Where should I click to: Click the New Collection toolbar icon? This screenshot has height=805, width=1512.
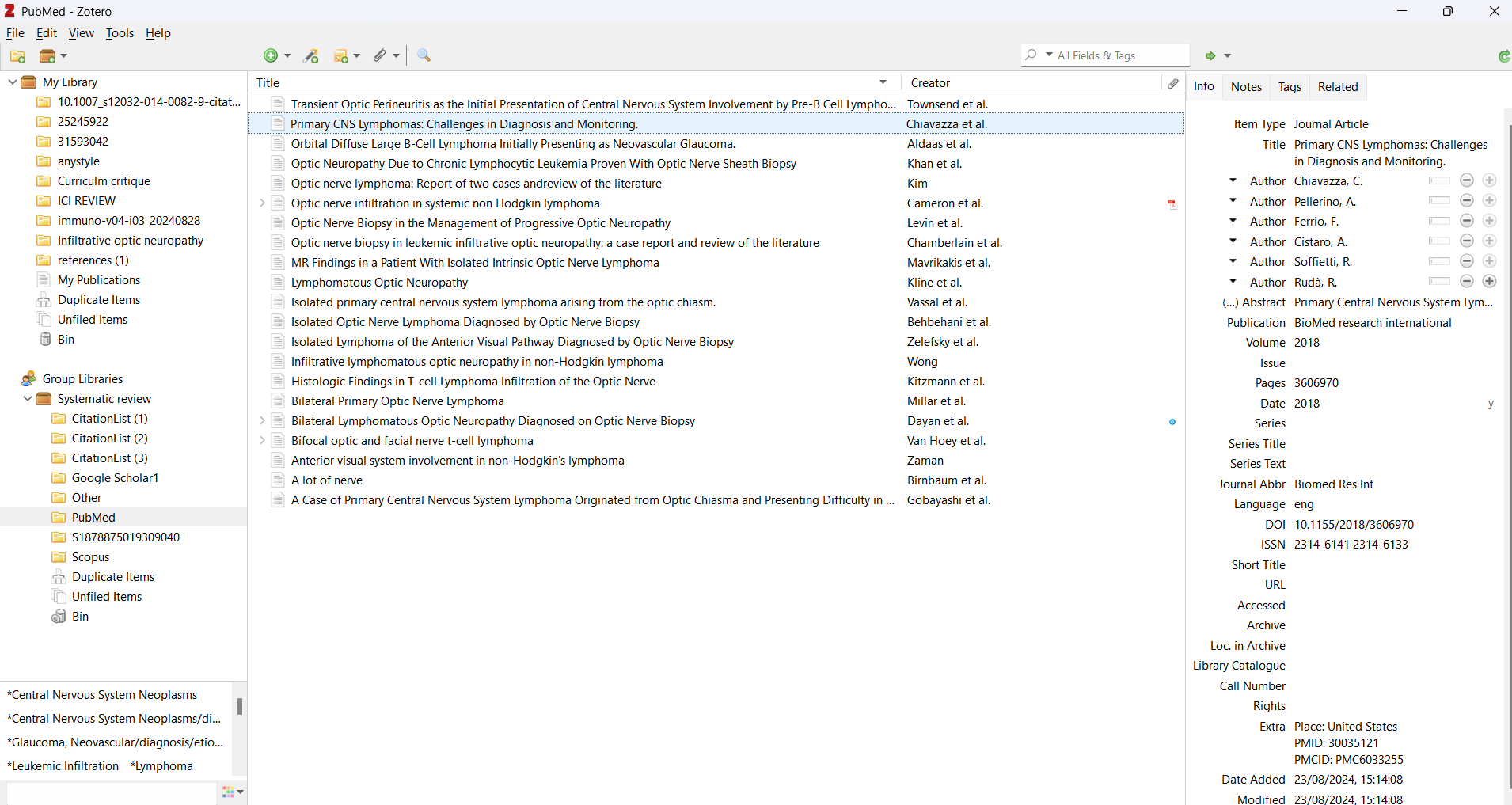[17, 56]
